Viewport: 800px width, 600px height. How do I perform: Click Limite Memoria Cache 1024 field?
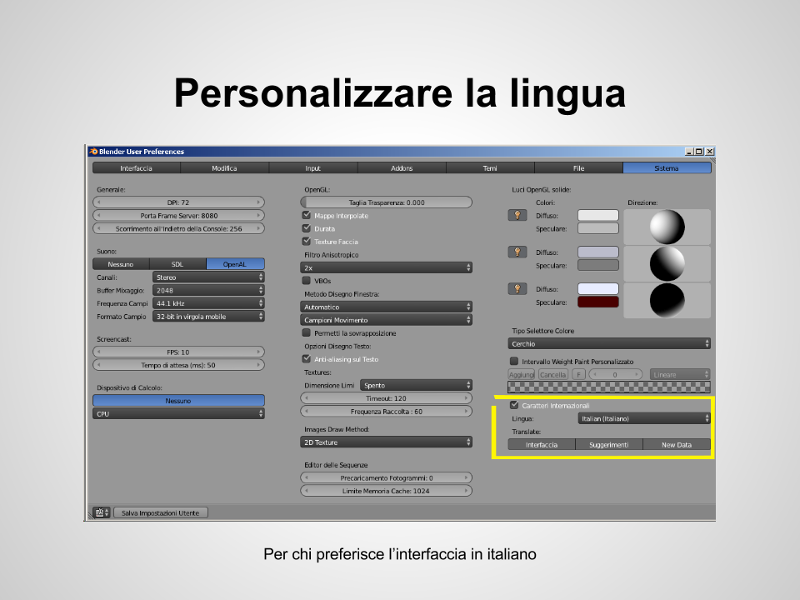(x=386, y=491)
